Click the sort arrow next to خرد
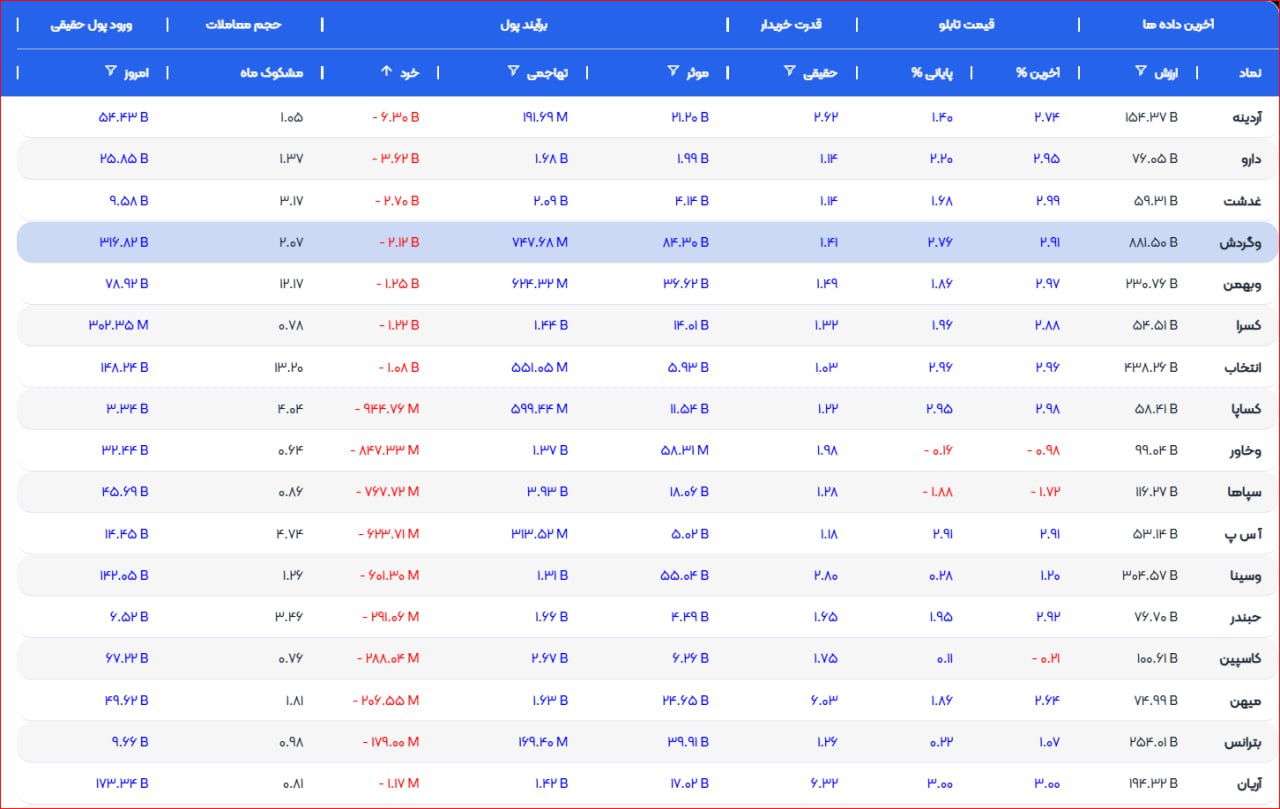 pos(386,72)
